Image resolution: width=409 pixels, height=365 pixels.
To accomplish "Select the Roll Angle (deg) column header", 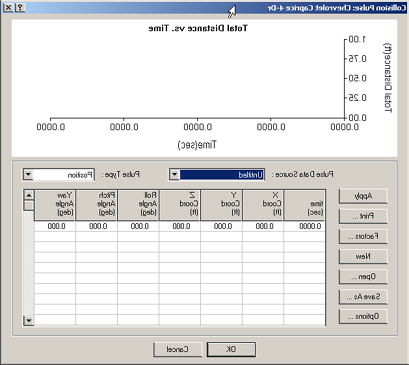I will click(x=138, y=205).
